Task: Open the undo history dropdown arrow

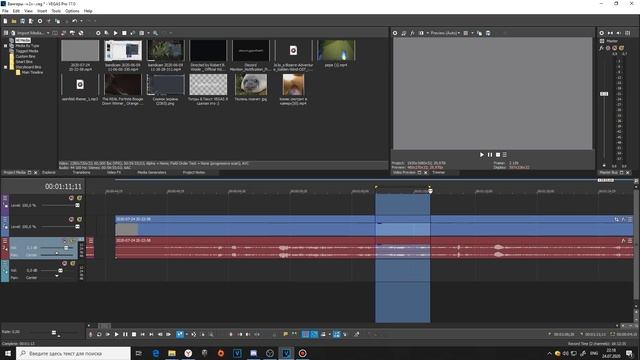Action: (81, 21)
